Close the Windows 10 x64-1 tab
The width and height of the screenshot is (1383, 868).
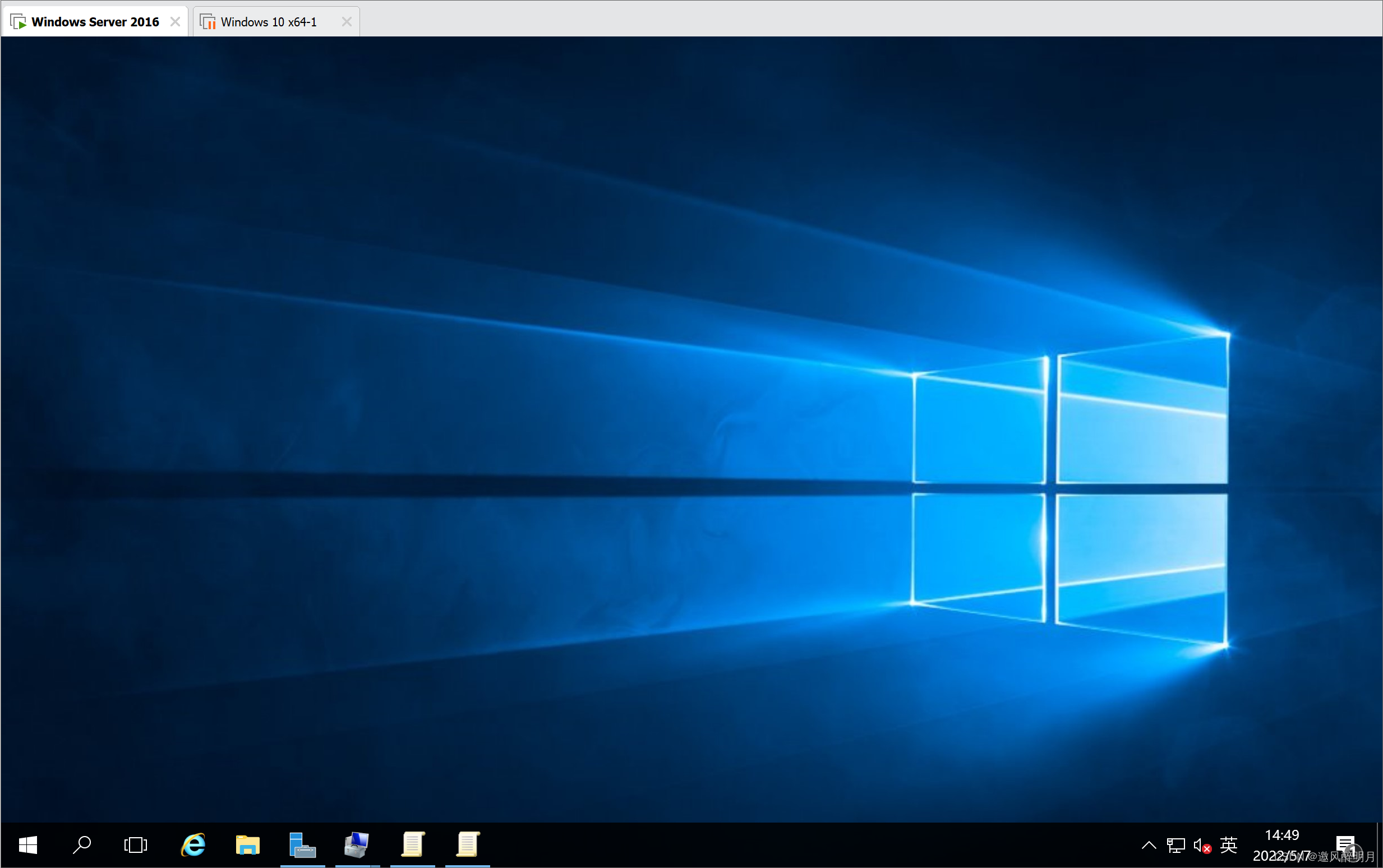click(x=346, y=22)
